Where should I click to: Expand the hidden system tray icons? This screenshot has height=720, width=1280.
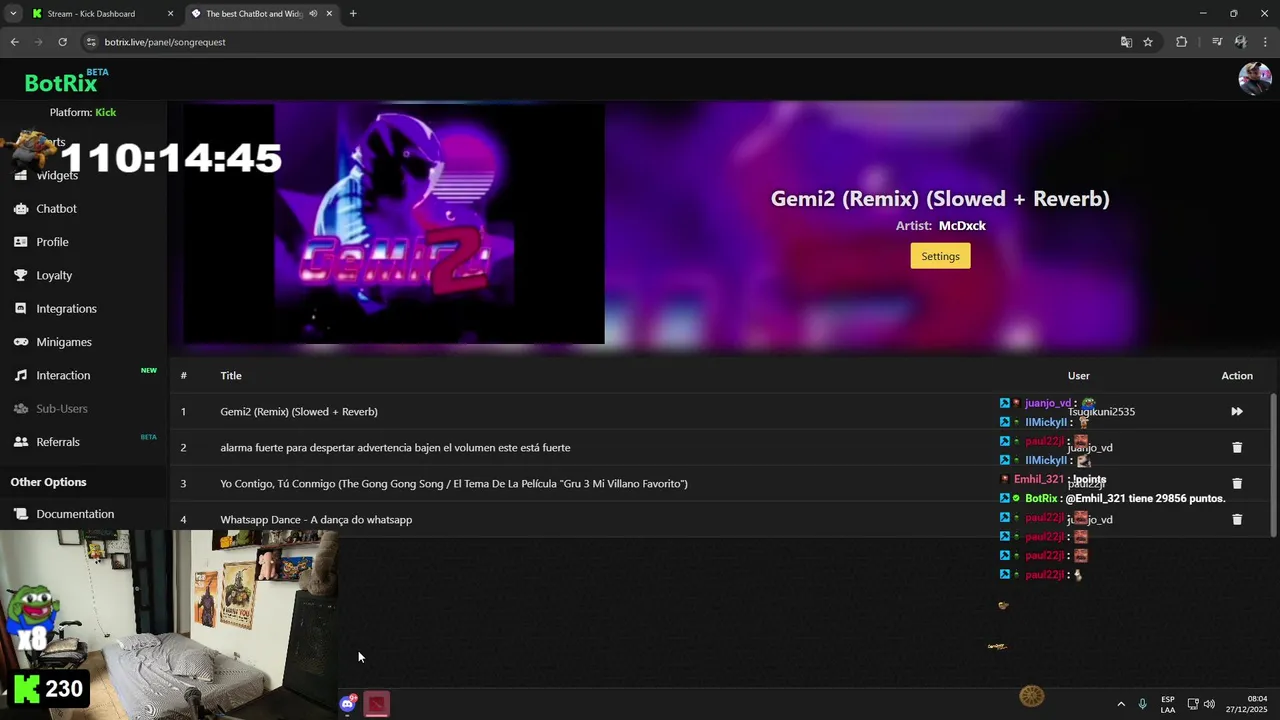coord(1121,704)
